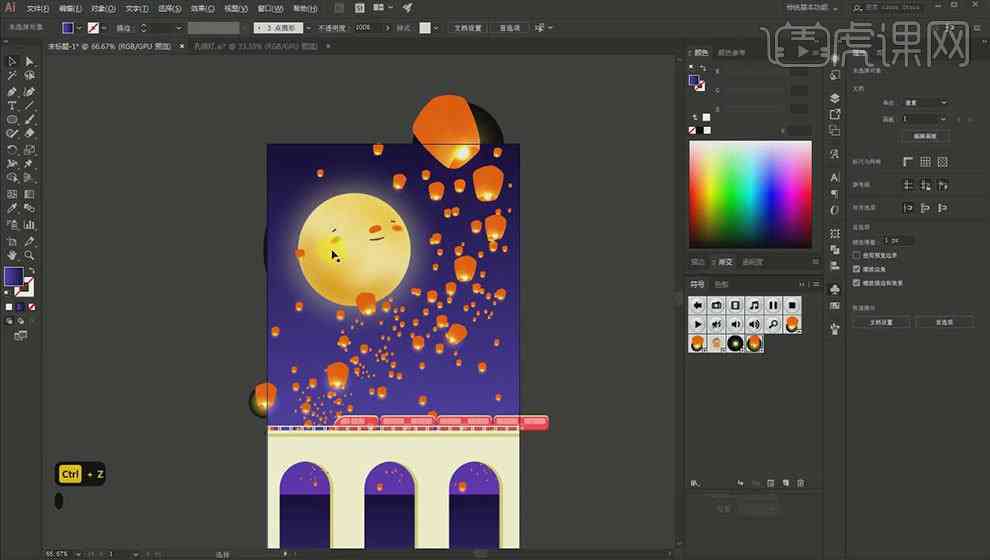The height and width of the screenshot is (560, 990).
Task: Open the stroke color dropdown in control bar
Action: click(104, 28)
